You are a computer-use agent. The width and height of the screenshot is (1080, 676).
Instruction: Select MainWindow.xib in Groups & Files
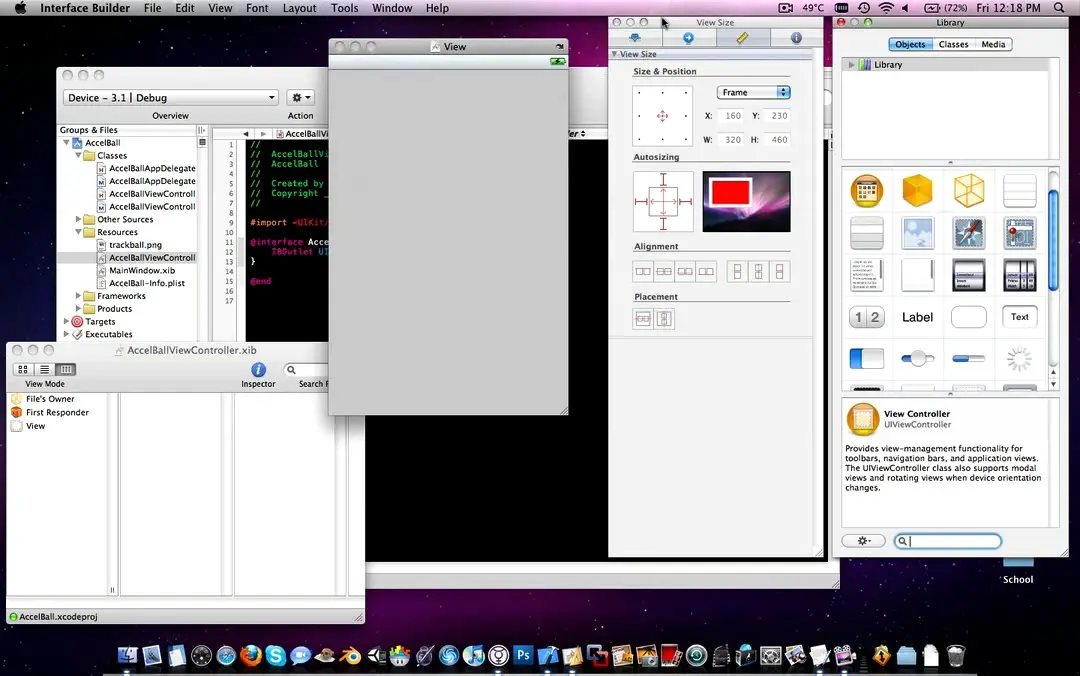(142, 271)
